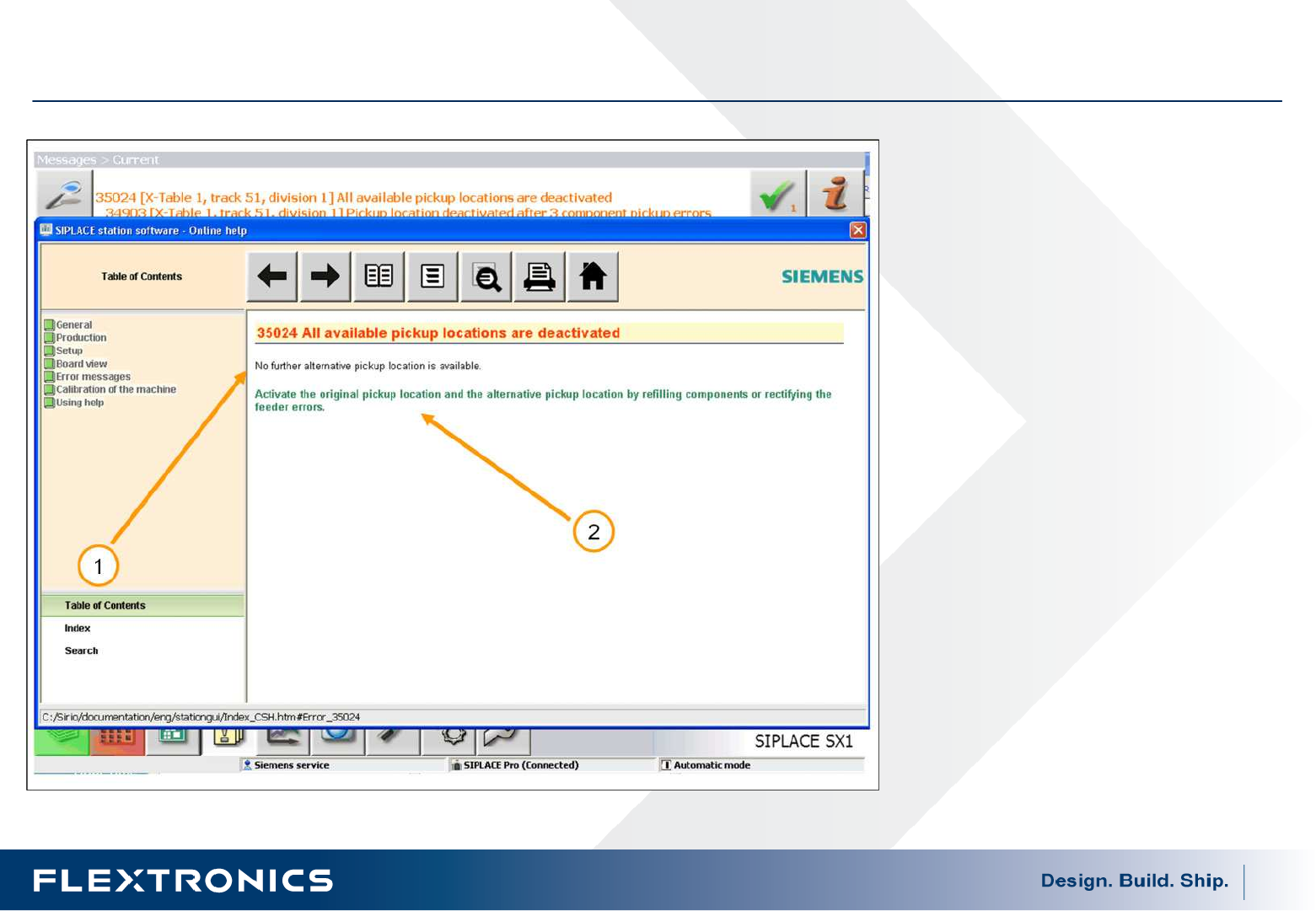Click the error heading '35024 All available pickup locations'

tap(438, 333)
